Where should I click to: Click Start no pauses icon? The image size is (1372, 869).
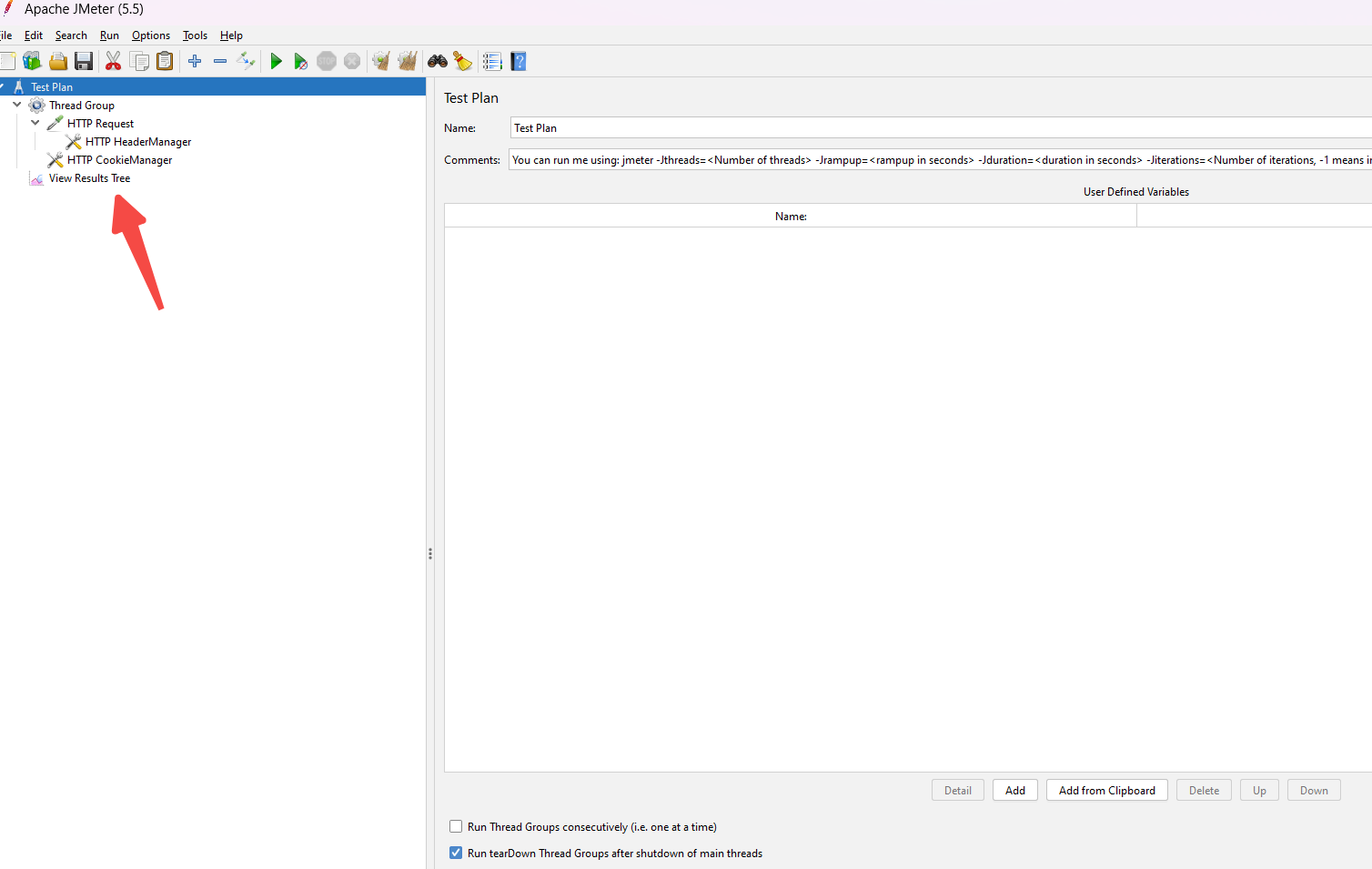[x=301, y=61]
